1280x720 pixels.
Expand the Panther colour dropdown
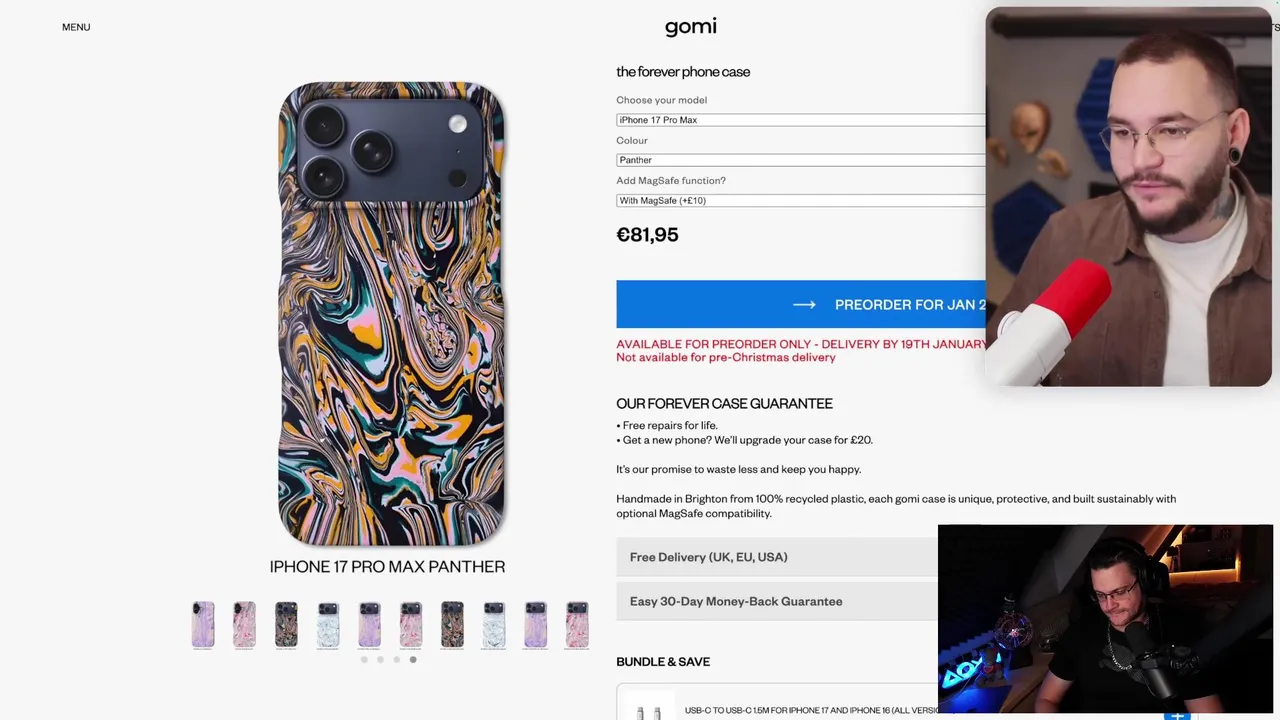pos(801,160)
